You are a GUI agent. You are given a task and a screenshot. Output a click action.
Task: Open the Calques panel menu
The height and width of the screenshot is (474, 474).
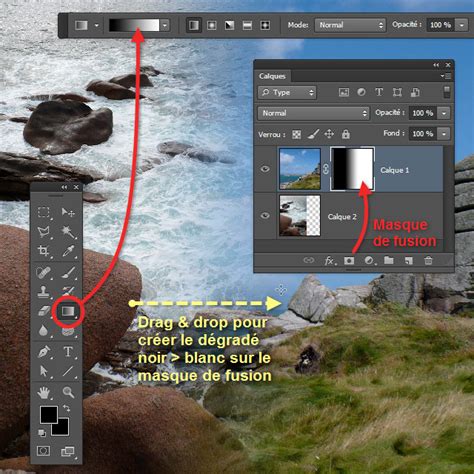[446, 76]
